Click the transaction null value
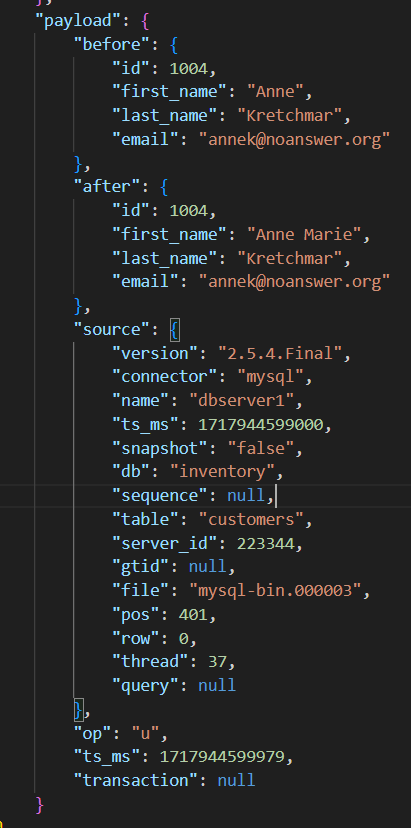Screen dimensions: 411x828 pyautogui.click(x=237, y=781)
